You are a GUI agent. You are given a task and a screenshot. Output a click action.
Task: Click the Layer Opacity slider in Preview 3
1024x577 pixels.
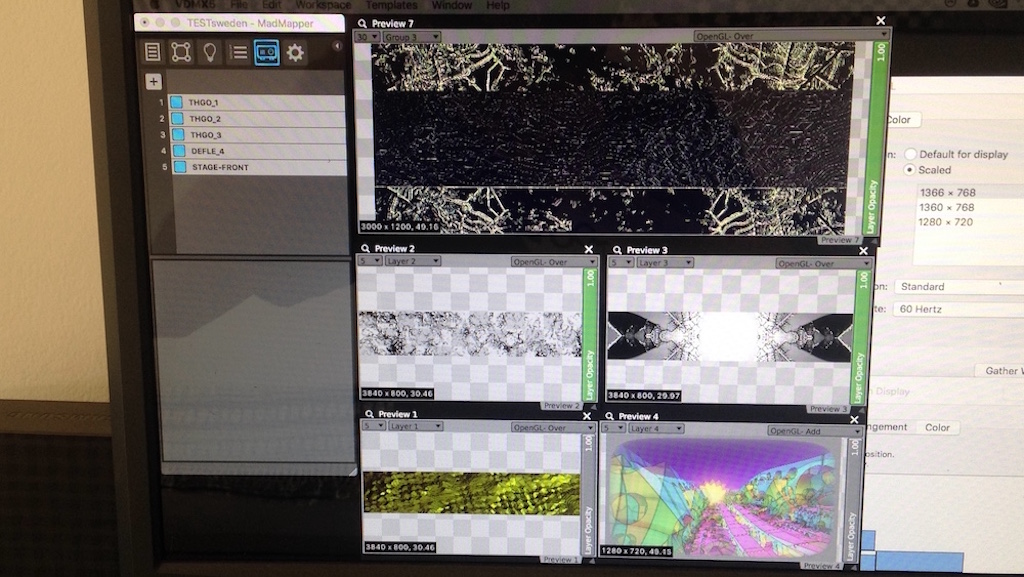point(862,337)
